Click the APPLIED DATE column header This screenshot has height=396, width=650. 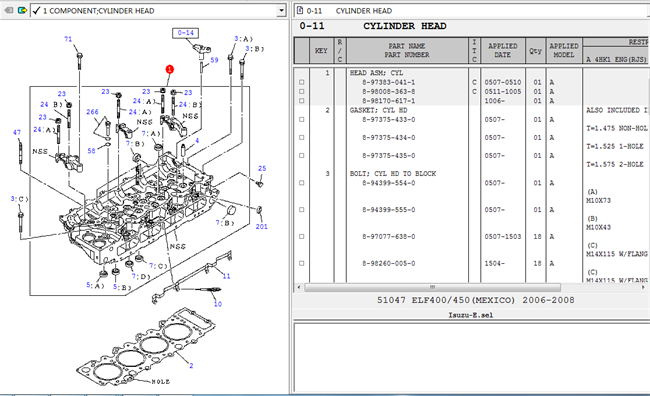coord(503,50)
